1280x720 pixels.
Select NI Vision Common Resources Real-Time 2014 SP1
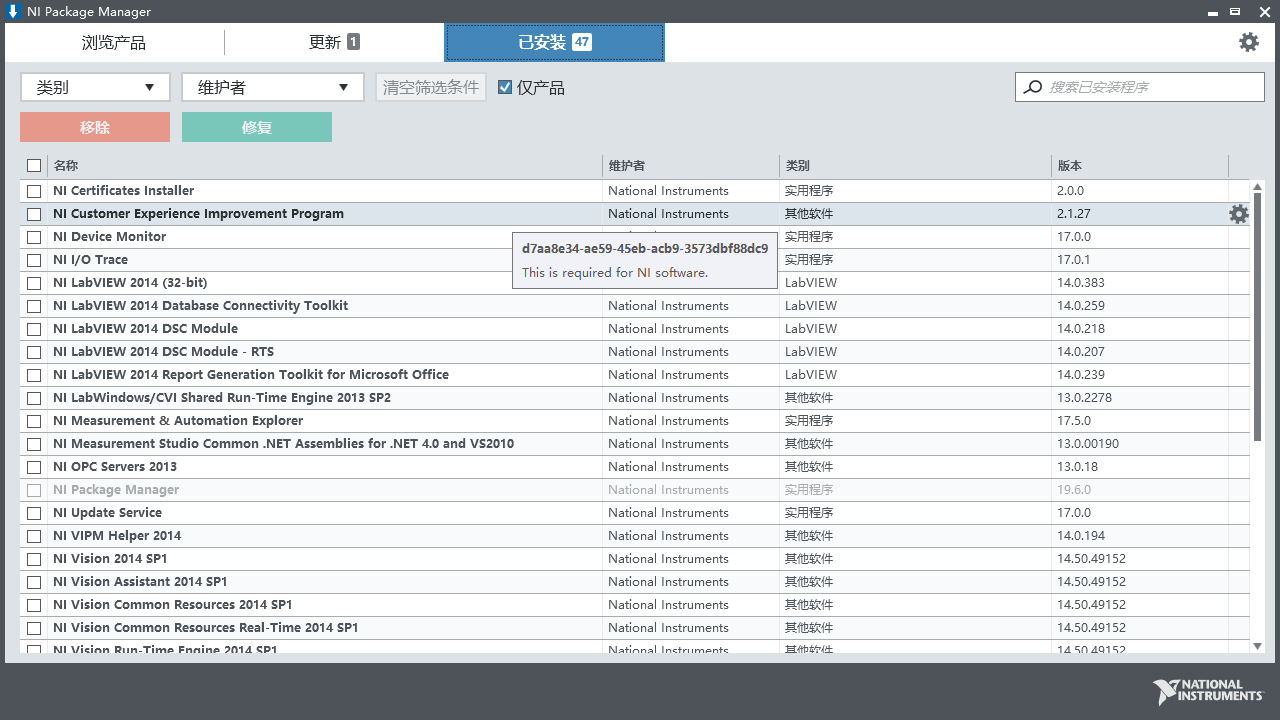[635, 628]
